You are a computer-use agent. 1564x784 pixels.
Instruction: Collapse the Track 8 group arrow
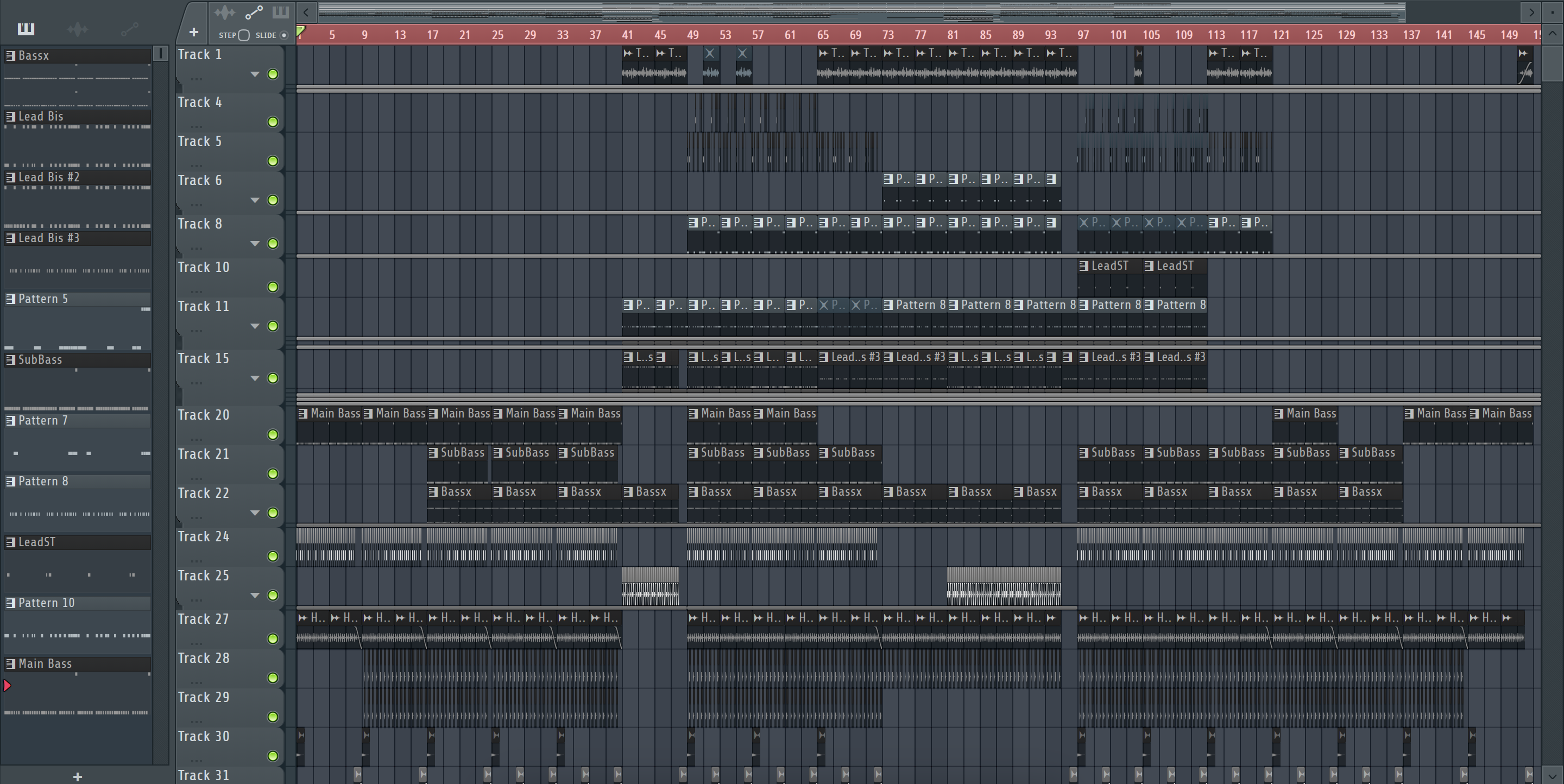point(255,243)
